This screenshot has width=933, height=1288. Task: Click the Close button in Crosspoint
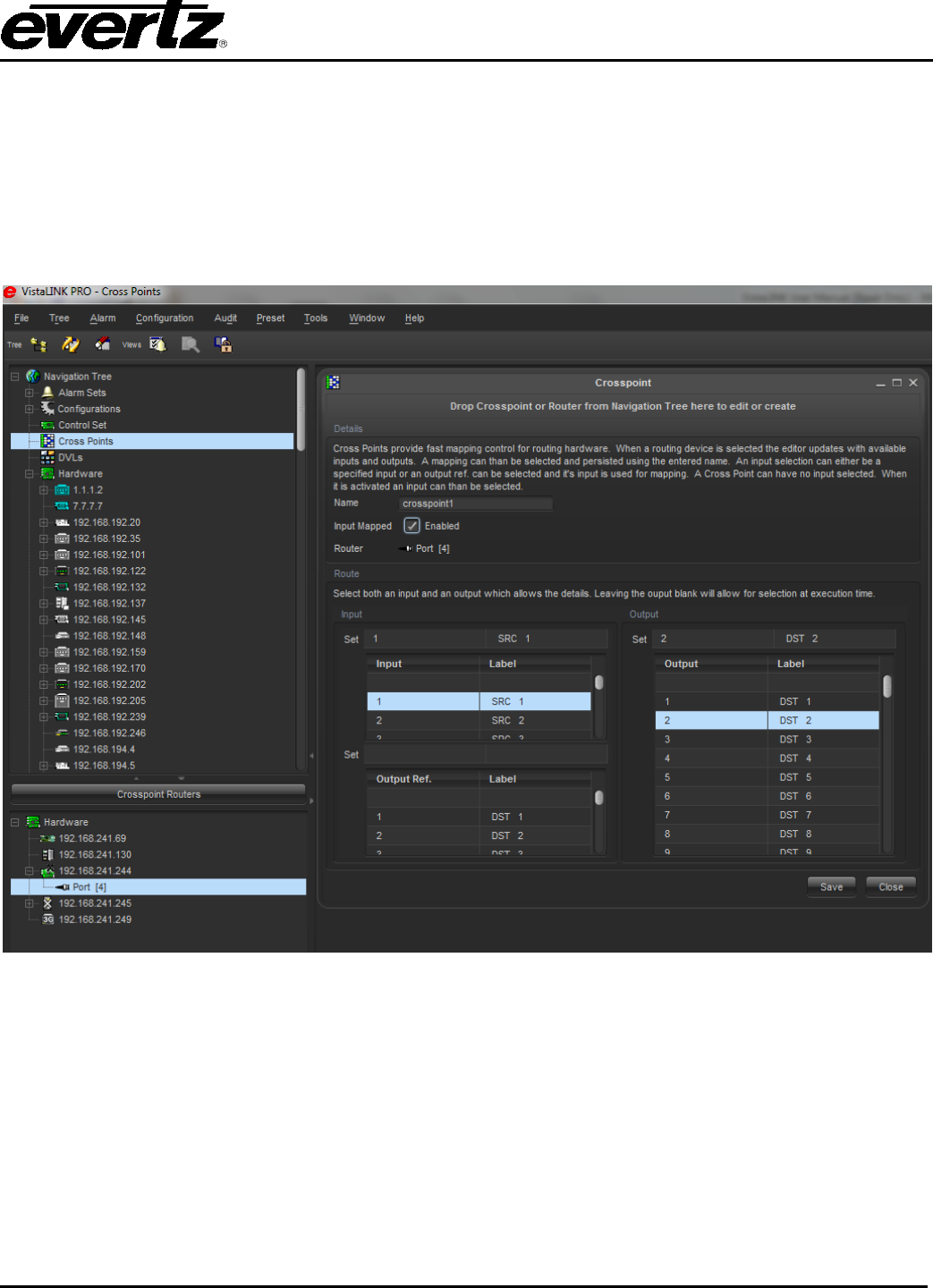pos(891,887)
